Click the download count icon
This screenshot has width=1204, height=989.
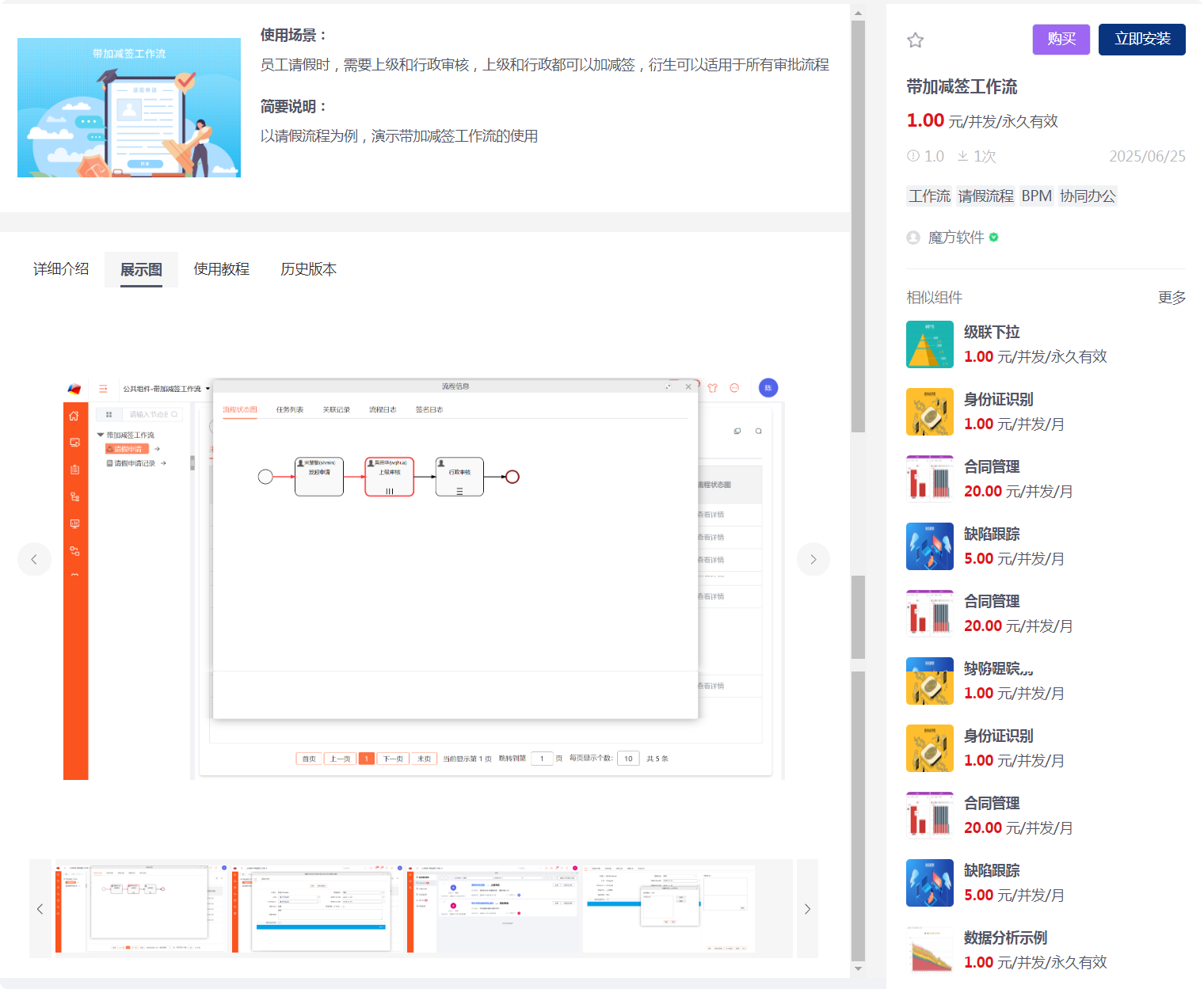point(962,156)
